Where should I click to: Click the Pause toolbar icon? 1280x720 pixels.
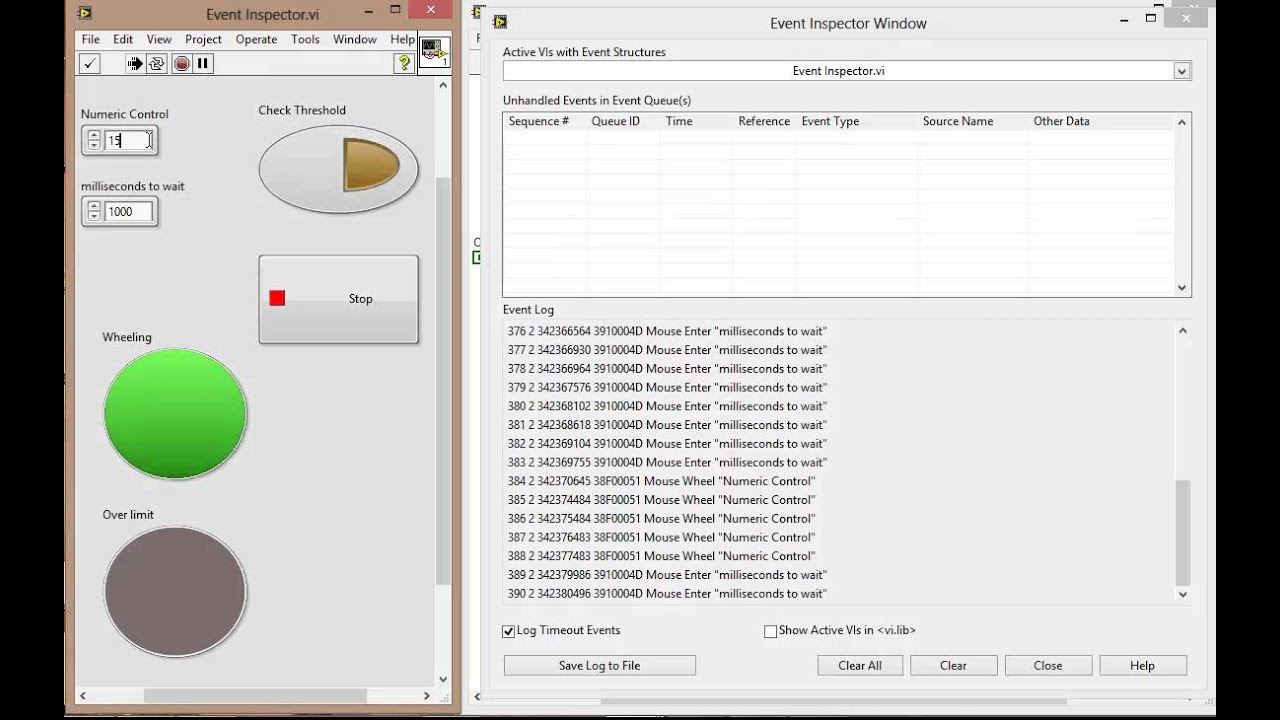coord(203,63)
